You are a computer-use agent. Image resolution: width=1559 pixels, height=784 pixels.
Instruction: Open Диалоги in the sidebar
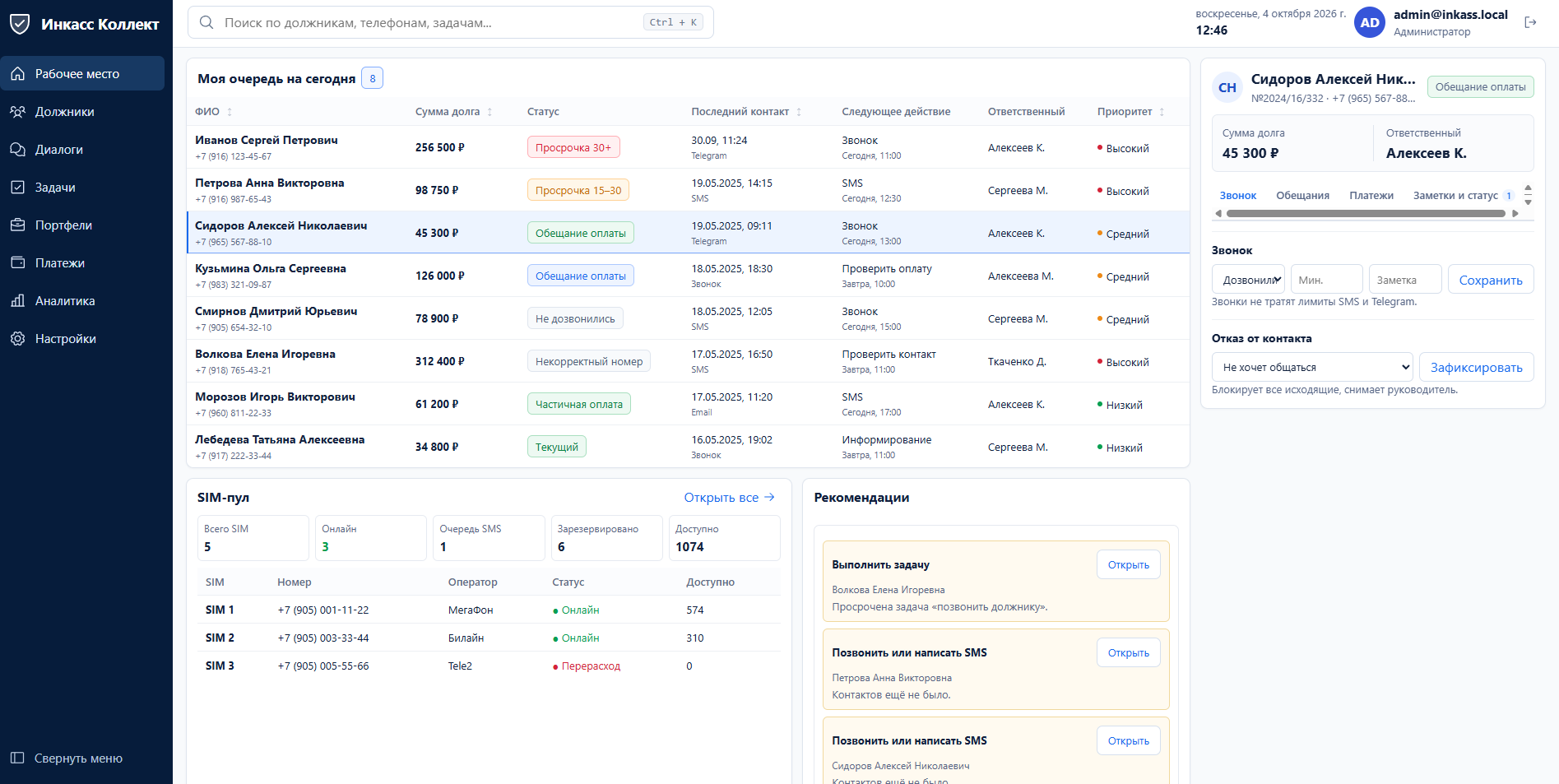[82, 149]
